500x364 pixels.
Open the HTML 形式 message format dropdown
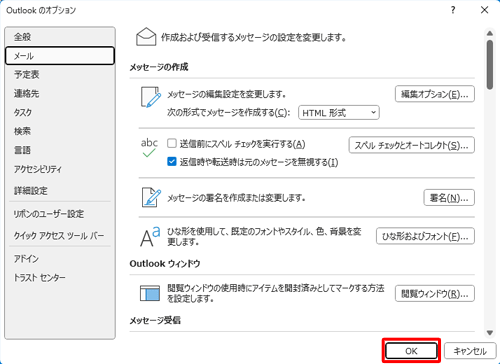(339, 113)
